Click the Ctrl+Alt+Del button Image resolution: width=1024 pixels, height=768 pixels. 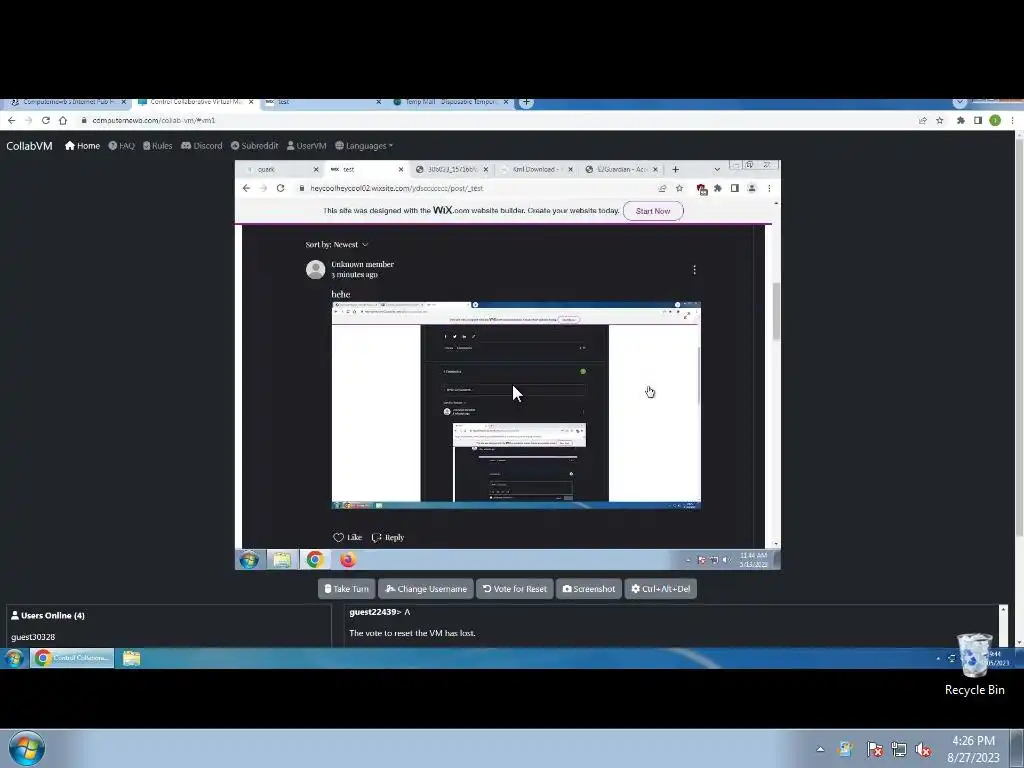pyautogui.click(x=660, y=588)
